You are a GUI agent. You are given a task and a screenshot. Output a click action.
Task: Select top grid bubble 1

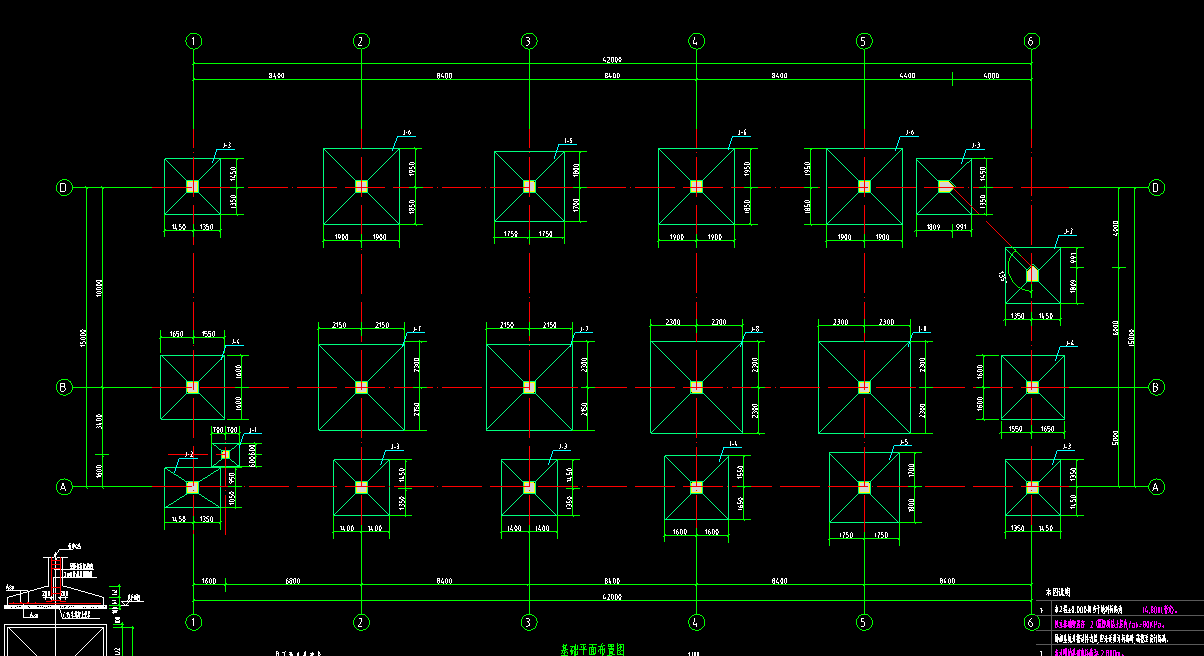pyautogui.click(x=194, y=41)
